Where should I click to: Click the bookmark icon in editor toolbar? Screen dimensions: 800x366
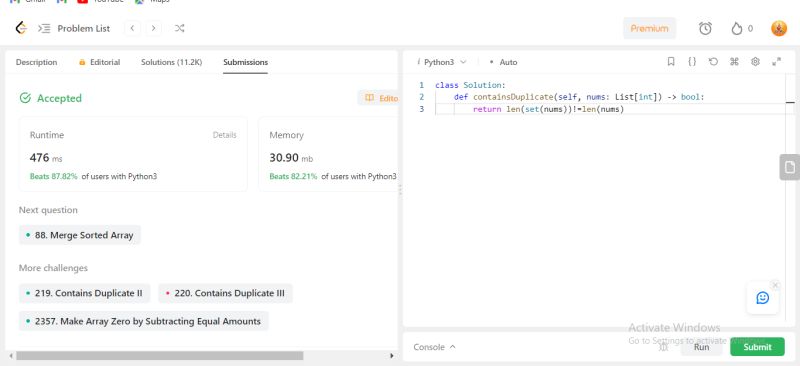pyautogui.click(x=671, y=62)
